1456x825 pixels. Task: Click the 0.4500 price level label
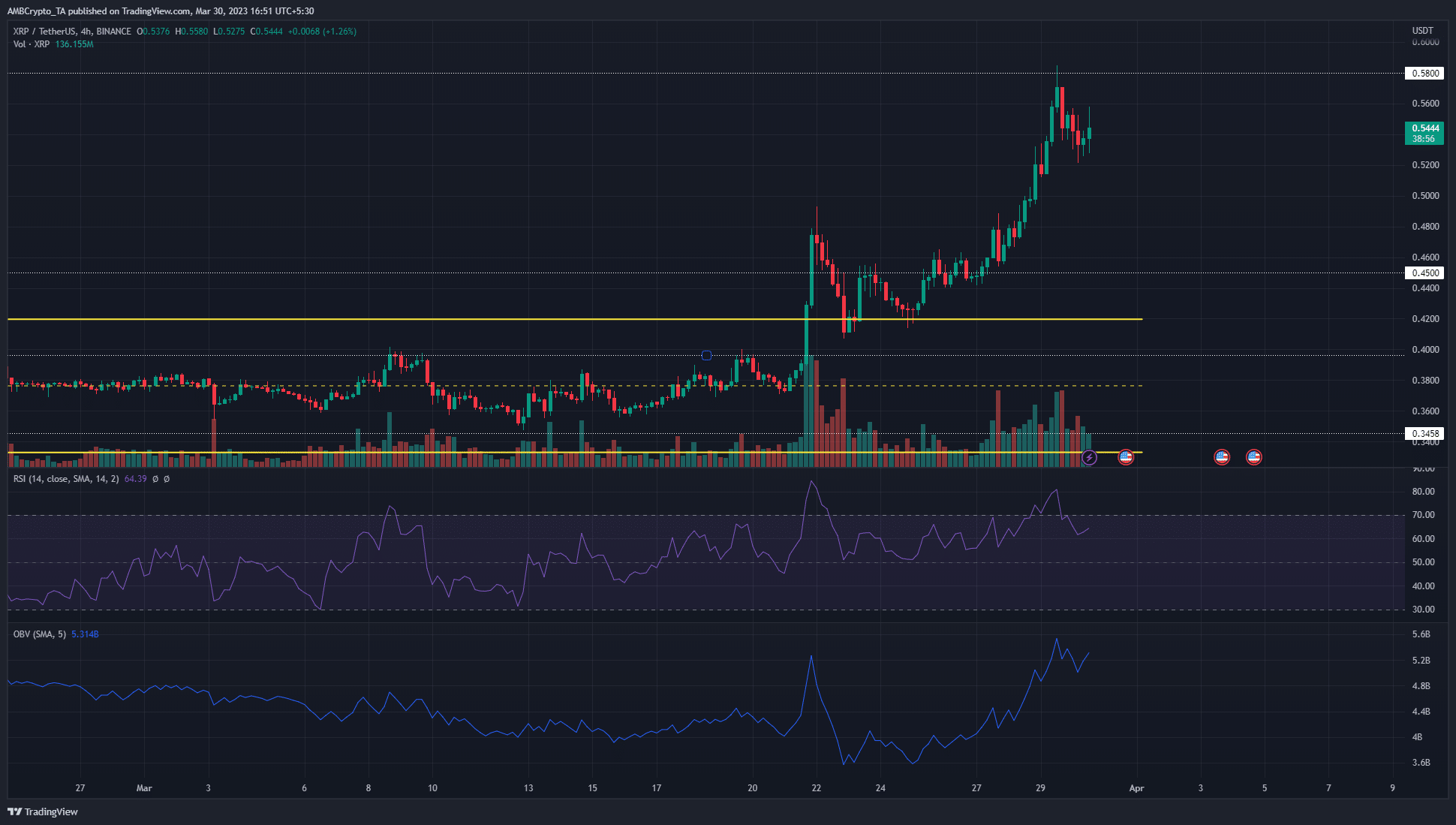pyautogui.click(x=1424, y=272)
